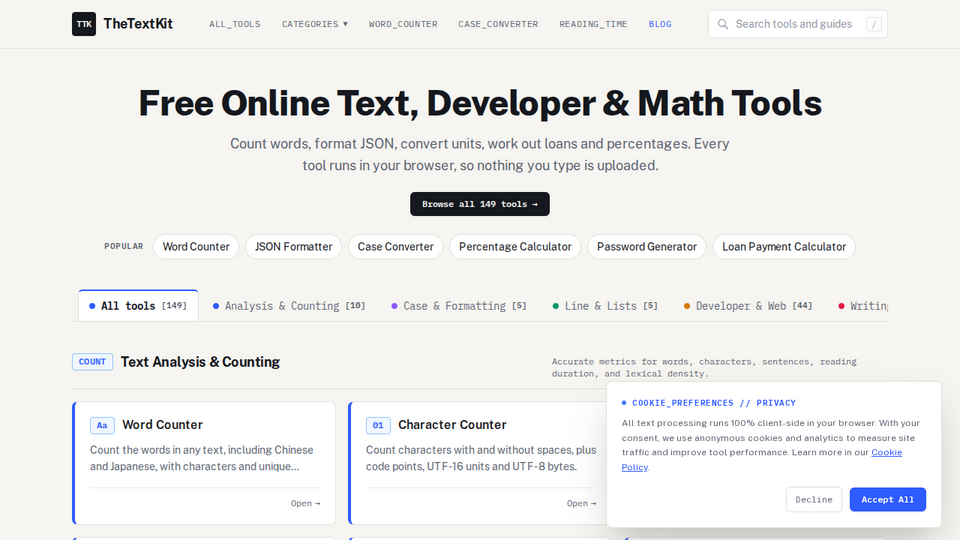Select the JSON Formatter popular chip
This screenshot has height=540, width=960.
pyautogui.click(x=293, y=247)
